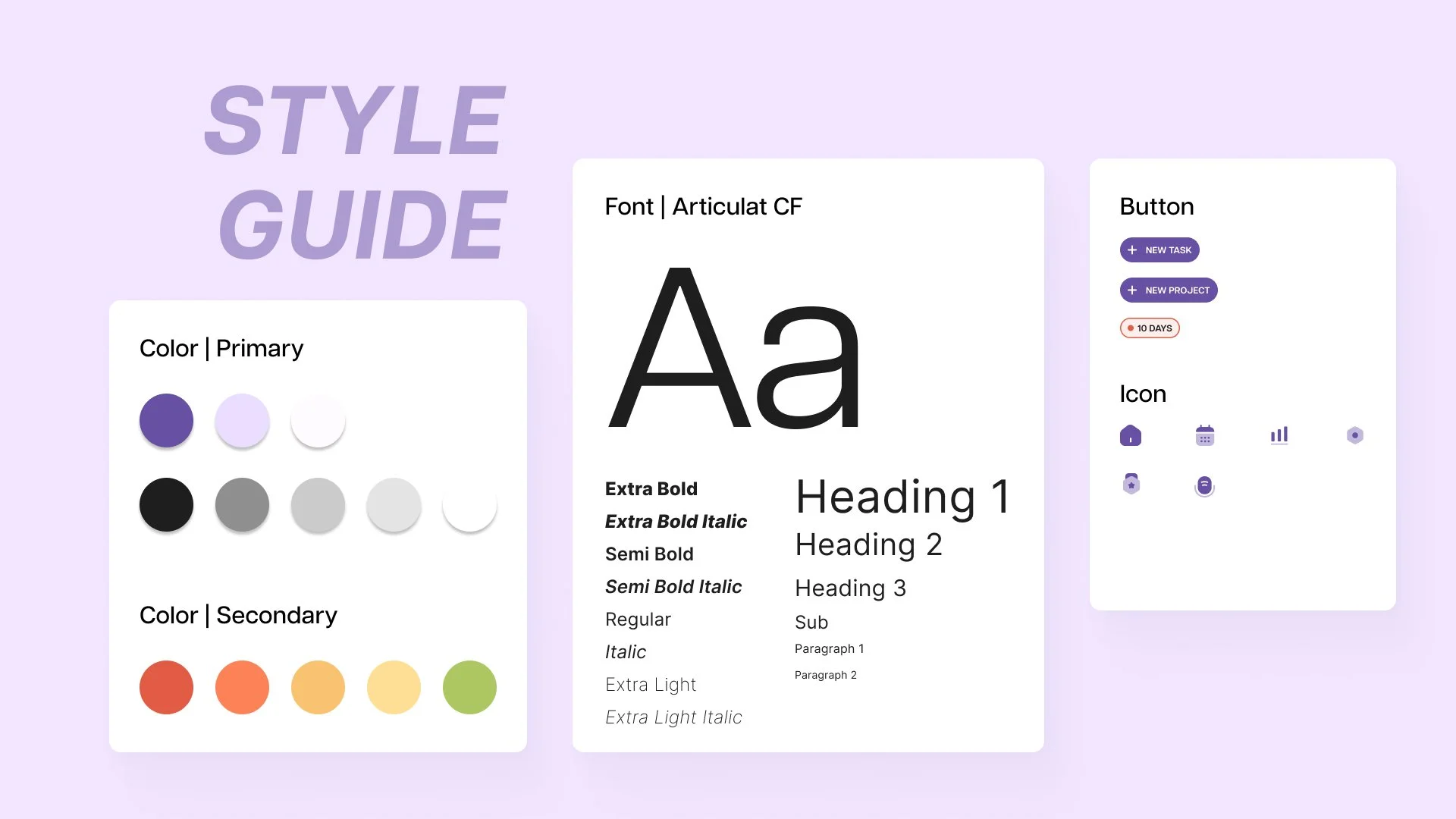1456x819 pixels.
Task: Click the bar chart statistics icon
Action: (1279, 435)
